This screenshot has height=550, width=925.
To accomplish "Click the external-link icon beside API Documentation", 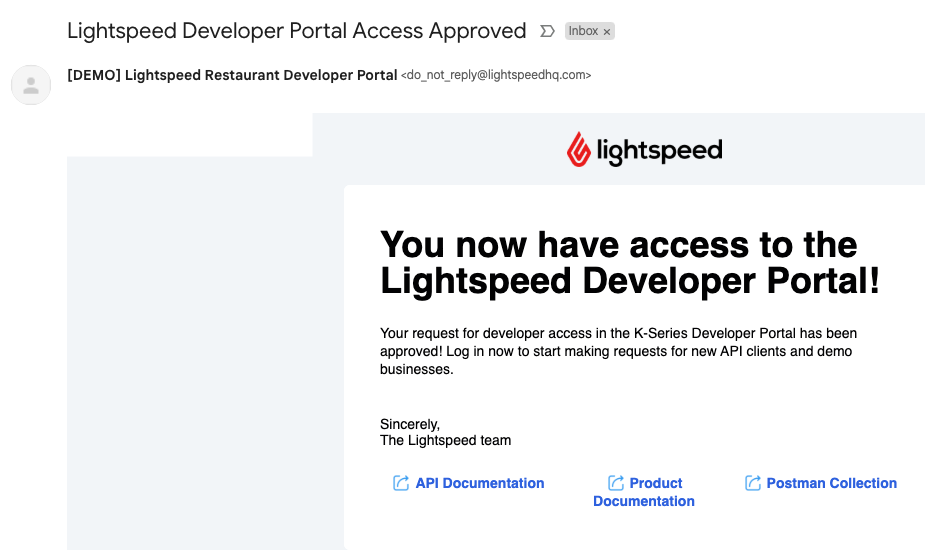I will tap(401, 483).
